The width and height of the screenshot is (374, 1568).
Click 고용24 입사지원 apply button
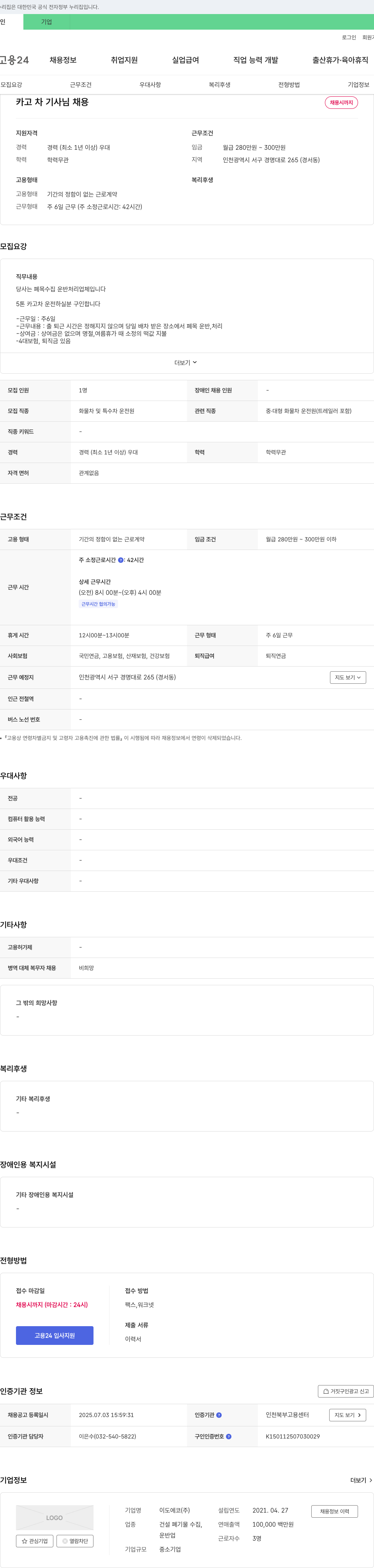[55, 1335]
